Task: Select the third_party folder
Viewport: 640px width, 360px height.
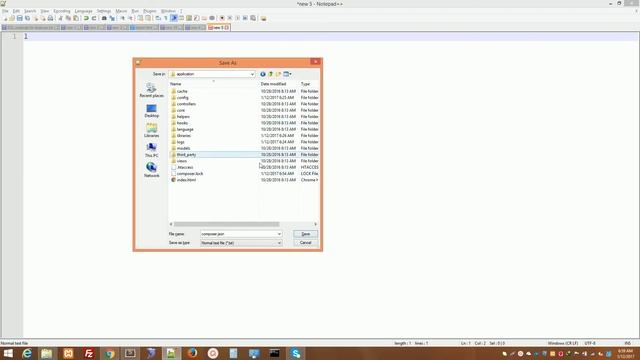Action: pyautogui.click(x=186, y=155)
